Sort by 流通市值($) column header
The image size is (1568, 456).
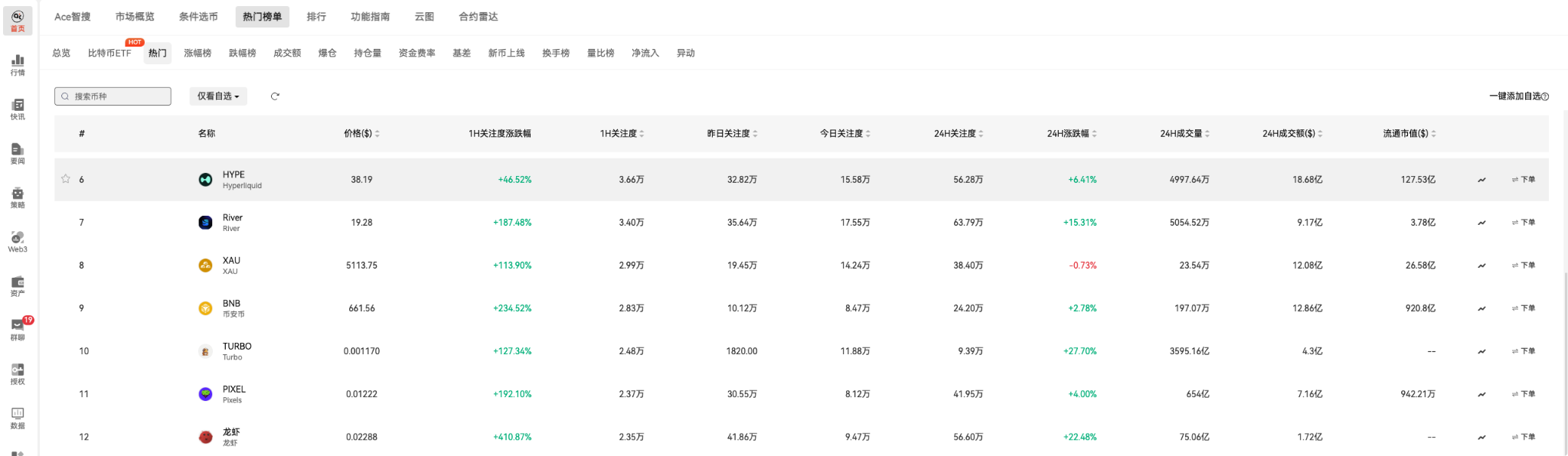pyautogui.click(x=1409, y=134)
